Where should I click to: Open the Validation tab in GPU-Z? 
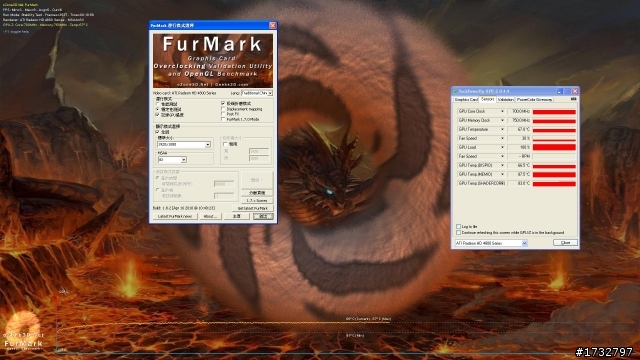(x=506, y=100)
